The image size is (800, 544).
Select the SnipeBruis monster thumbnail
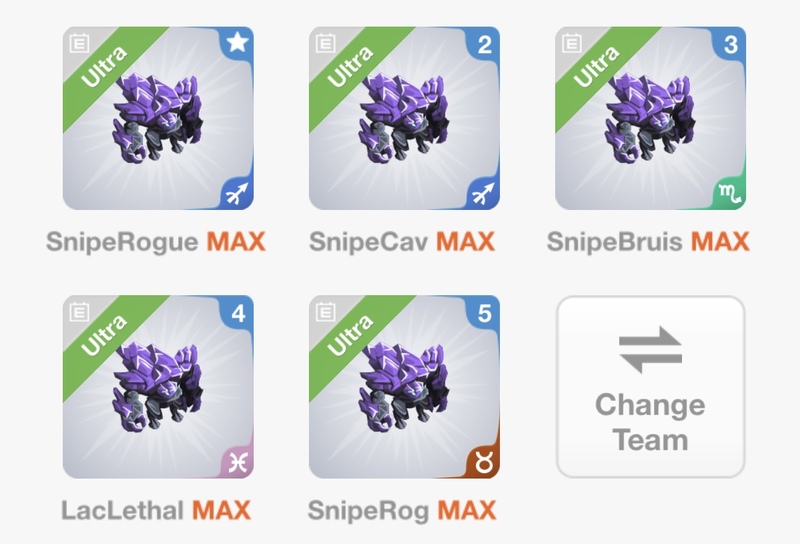coord(651,118)
